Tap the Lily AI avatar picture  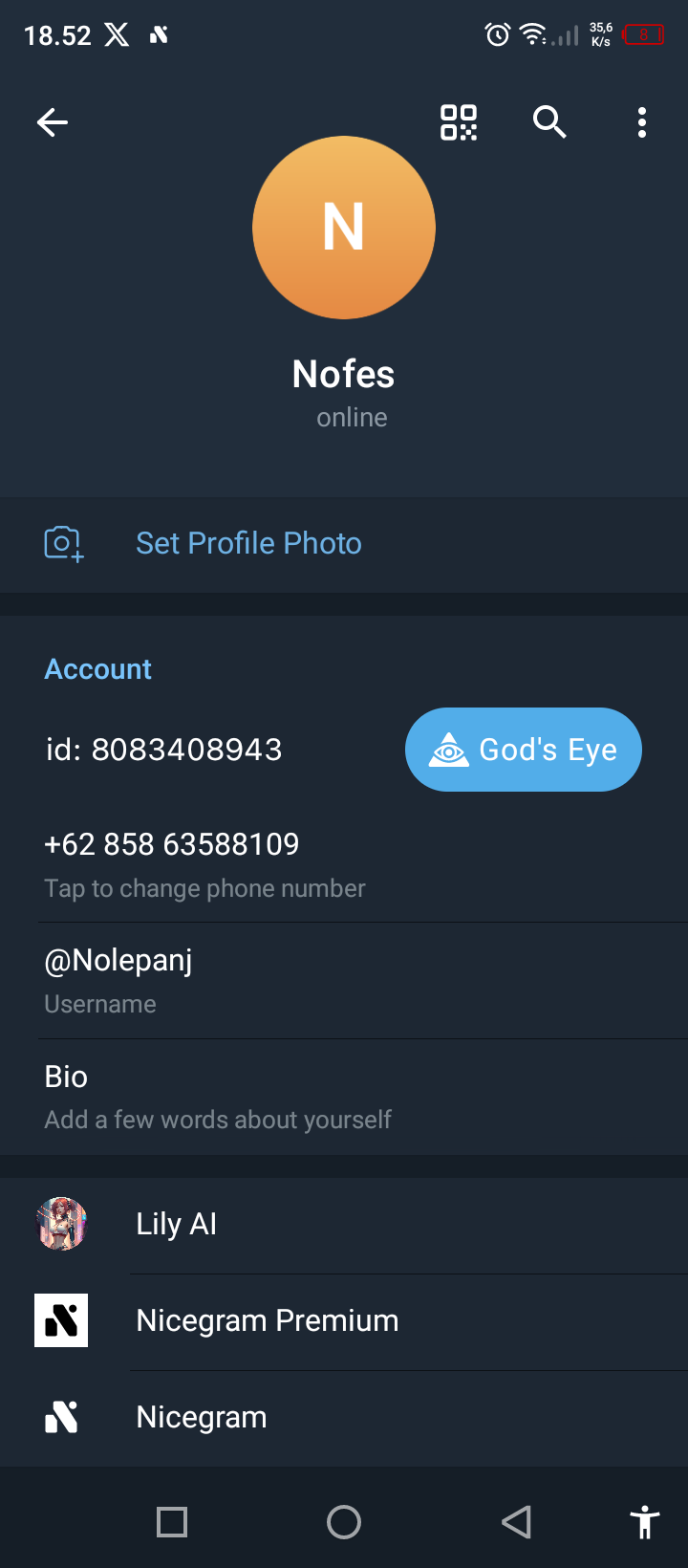click(61, 1224)
